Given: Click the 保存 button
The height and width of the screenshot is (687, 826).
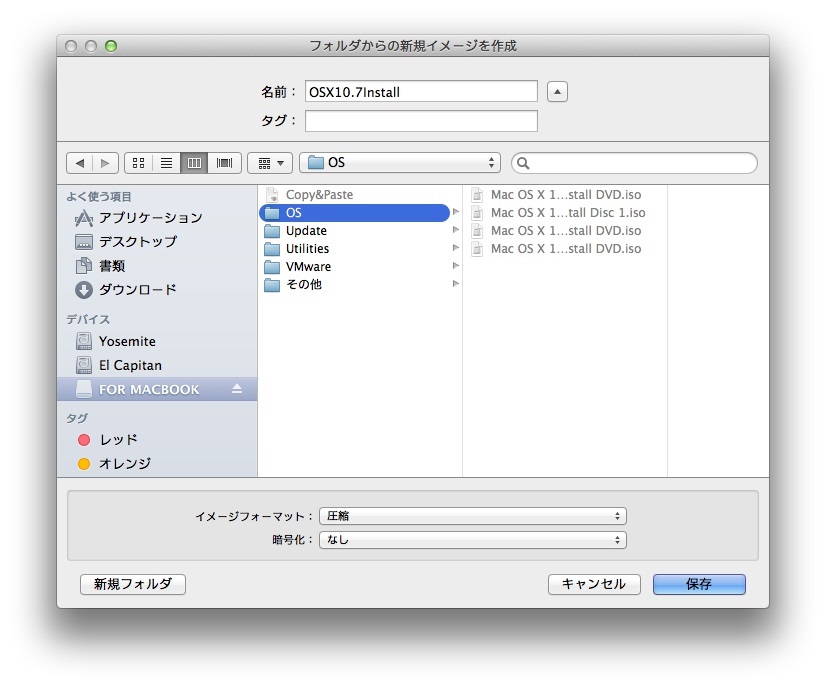Looking at the screenshot, I should point(699,584).
